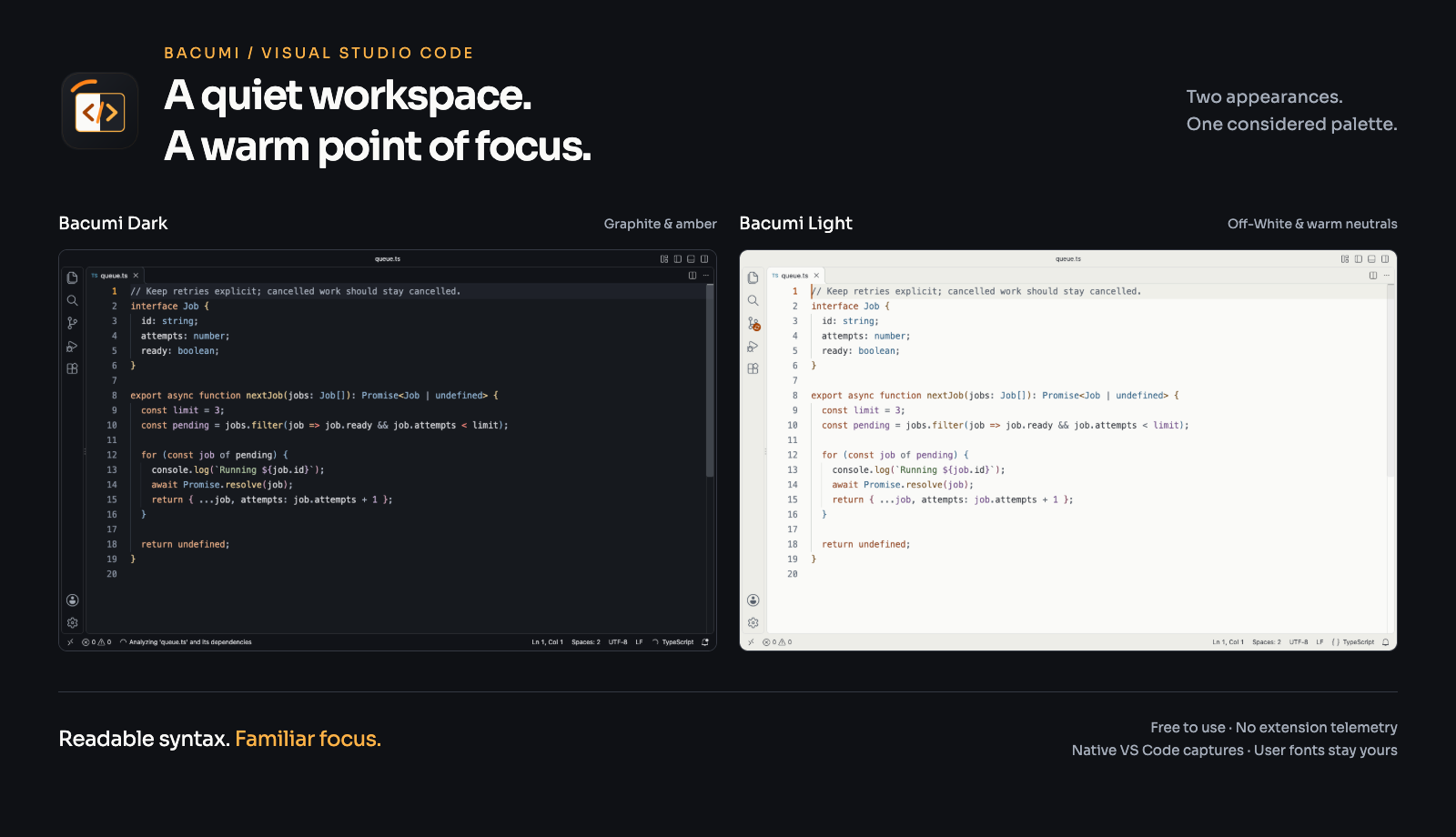Close the queue.ts tab in Bacumi Dark
This screenshot has width=1456, height=837.
[x=136, y=276]
